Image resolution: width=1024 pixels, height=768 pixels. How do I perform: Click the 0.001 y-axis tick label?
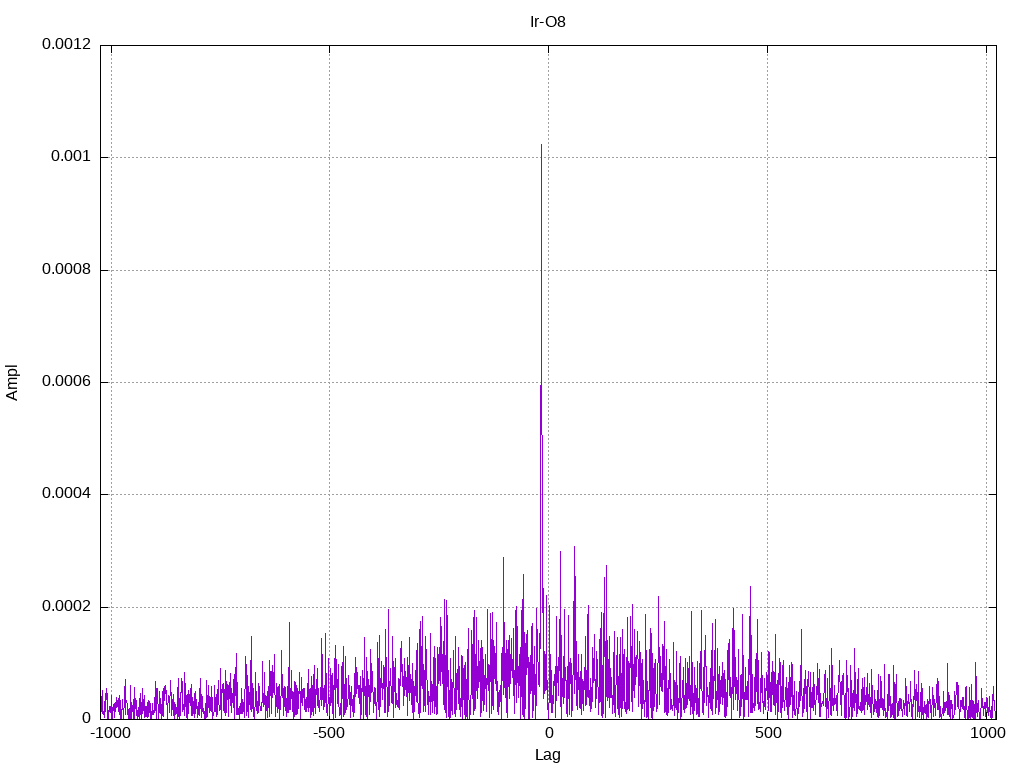pyautogui.click(x=71, y=157)
